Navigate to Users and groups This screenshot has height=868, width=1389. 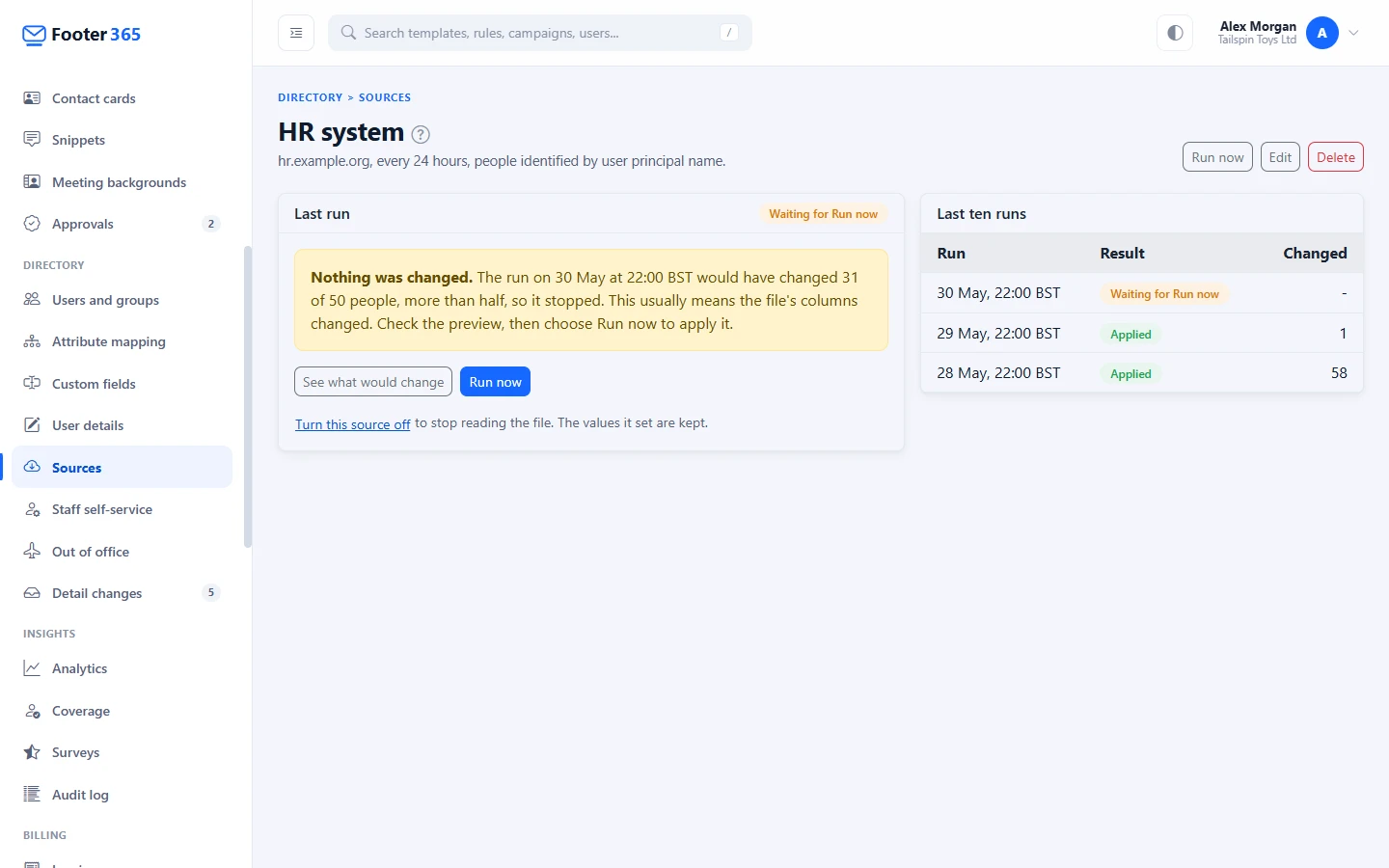click(122, 300)
